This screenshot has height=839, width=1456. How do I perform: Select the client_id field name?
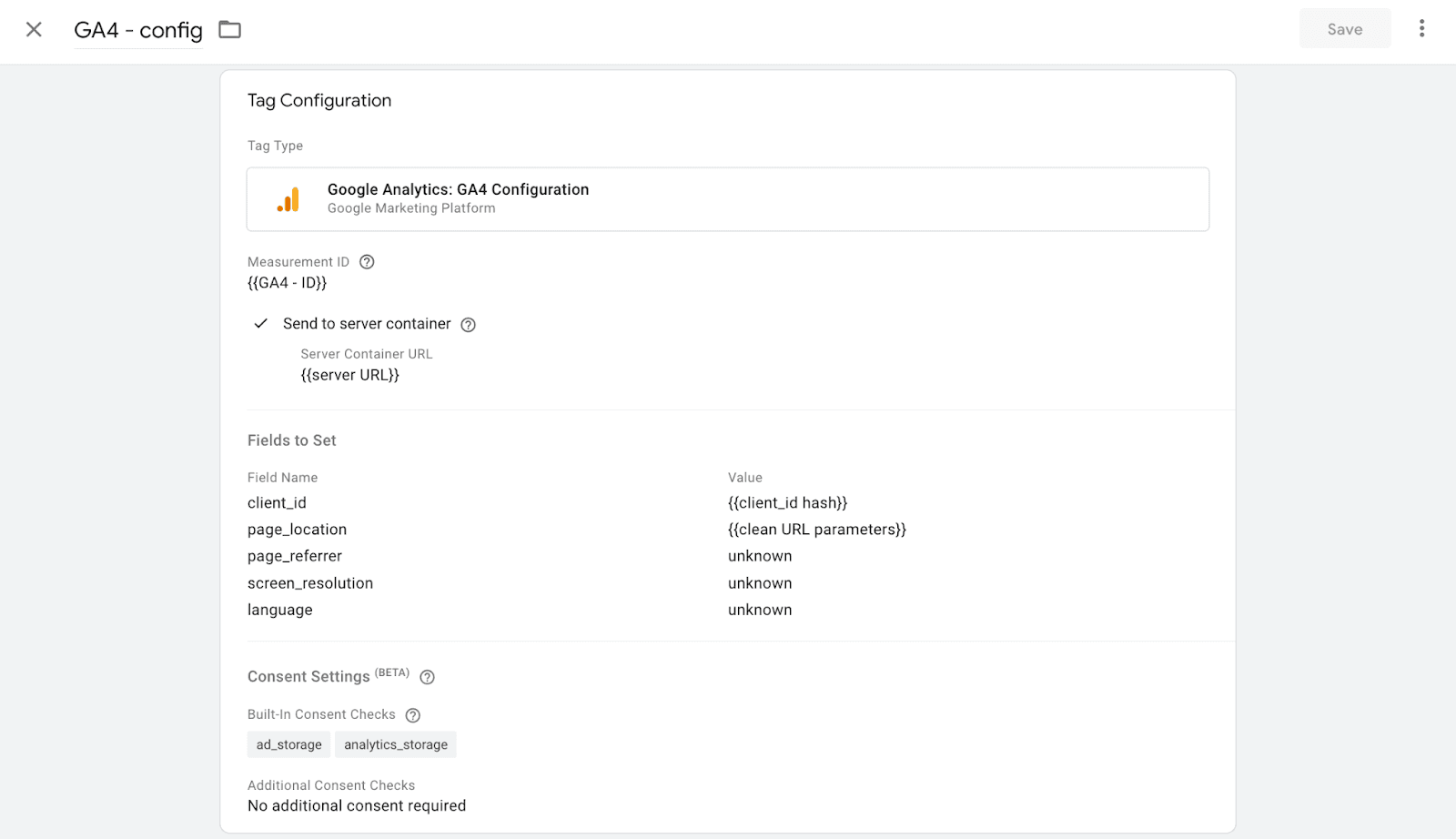click(x=277, y=503)
